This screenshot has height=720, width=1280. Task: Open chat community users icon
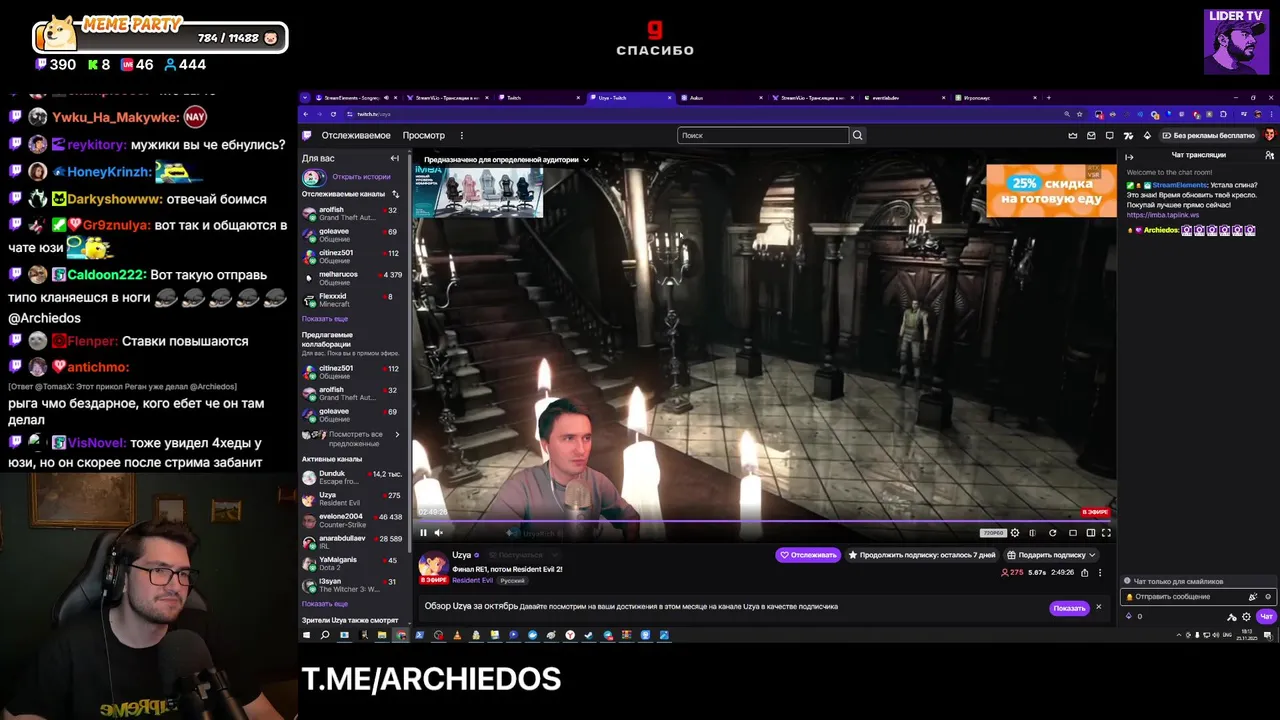pyautogui.click(x=1269, y=156)
